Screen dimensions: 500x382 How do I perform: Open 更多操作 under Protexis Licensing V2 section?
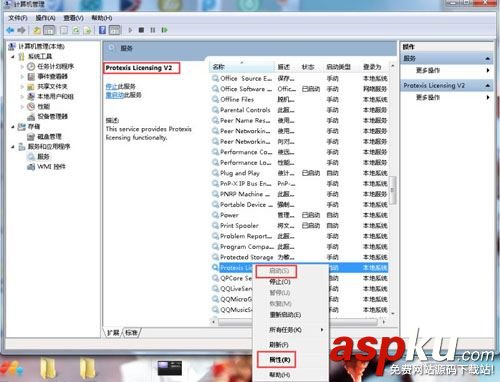tap(428, 97)
